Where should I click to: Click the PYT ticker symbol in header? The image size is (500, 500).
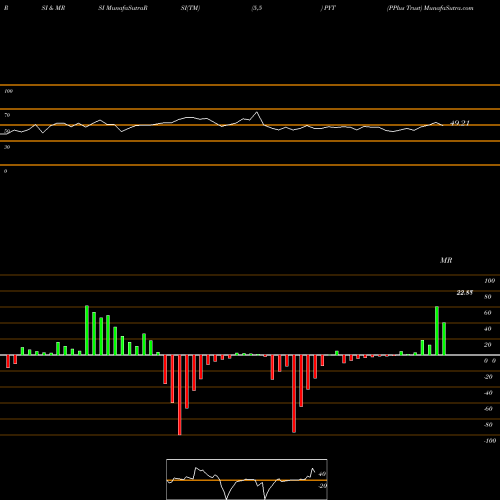point(329,8)
